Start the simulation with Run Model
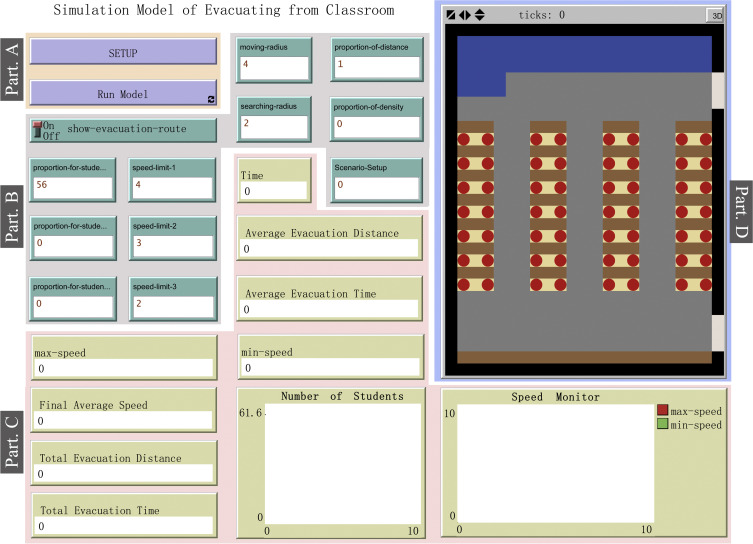Image resolution: width=753 pixels, height=544 pixels. (122, 93)
